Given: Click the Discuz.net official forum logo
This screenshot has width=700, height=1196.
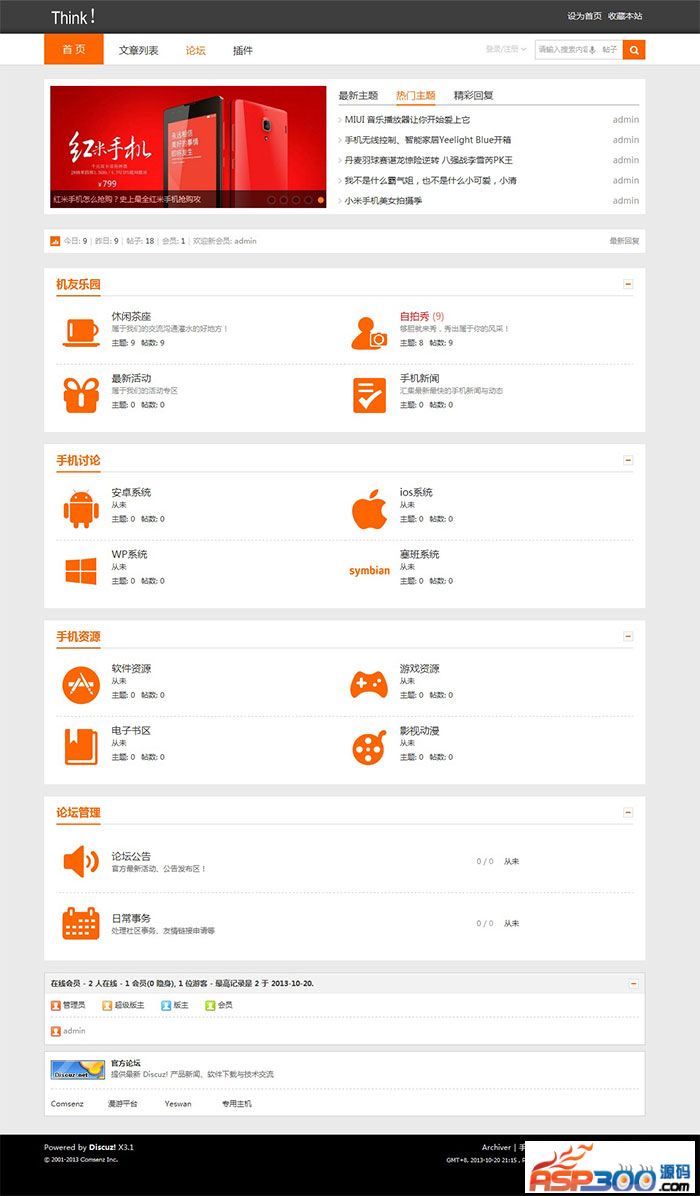Looking at the screenshot, I should click(x=78, y=1069).
